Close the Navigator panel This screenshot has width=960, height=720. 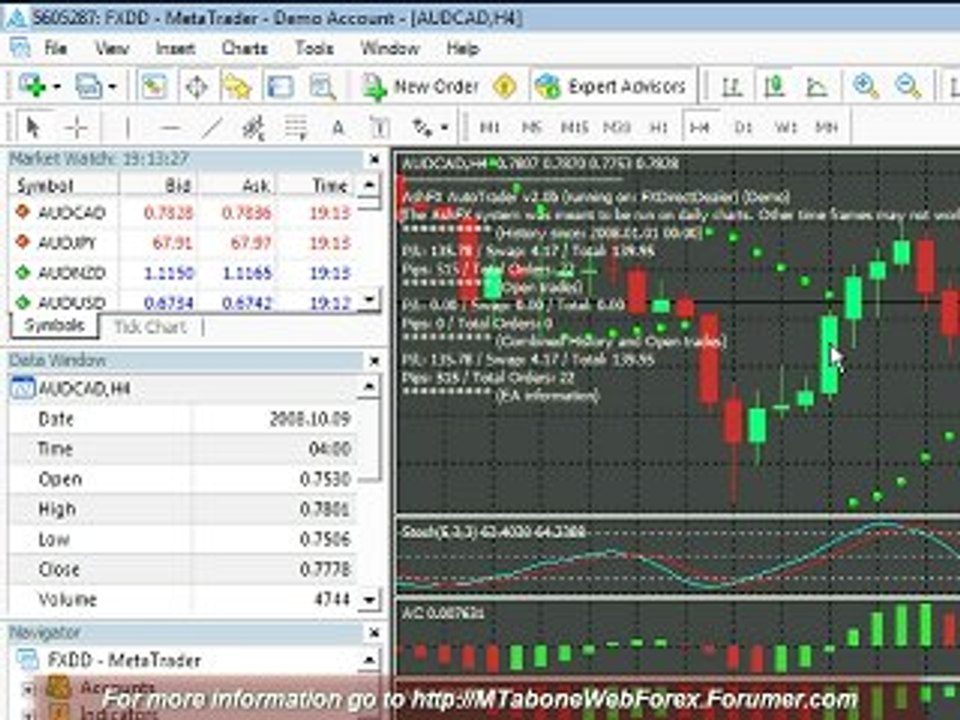coord(375,632)
